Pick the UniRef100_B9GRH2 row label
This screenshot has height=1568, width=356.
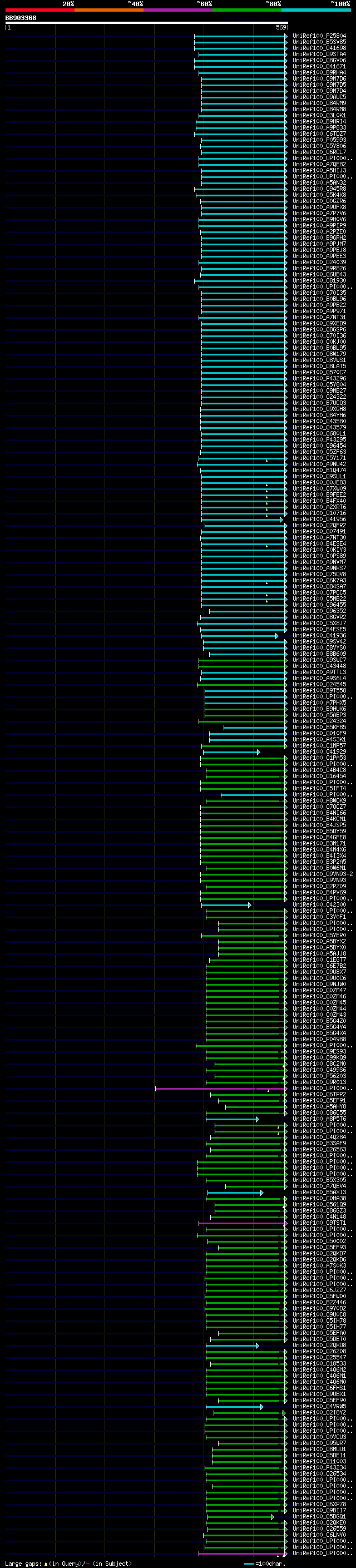[319, 238]
